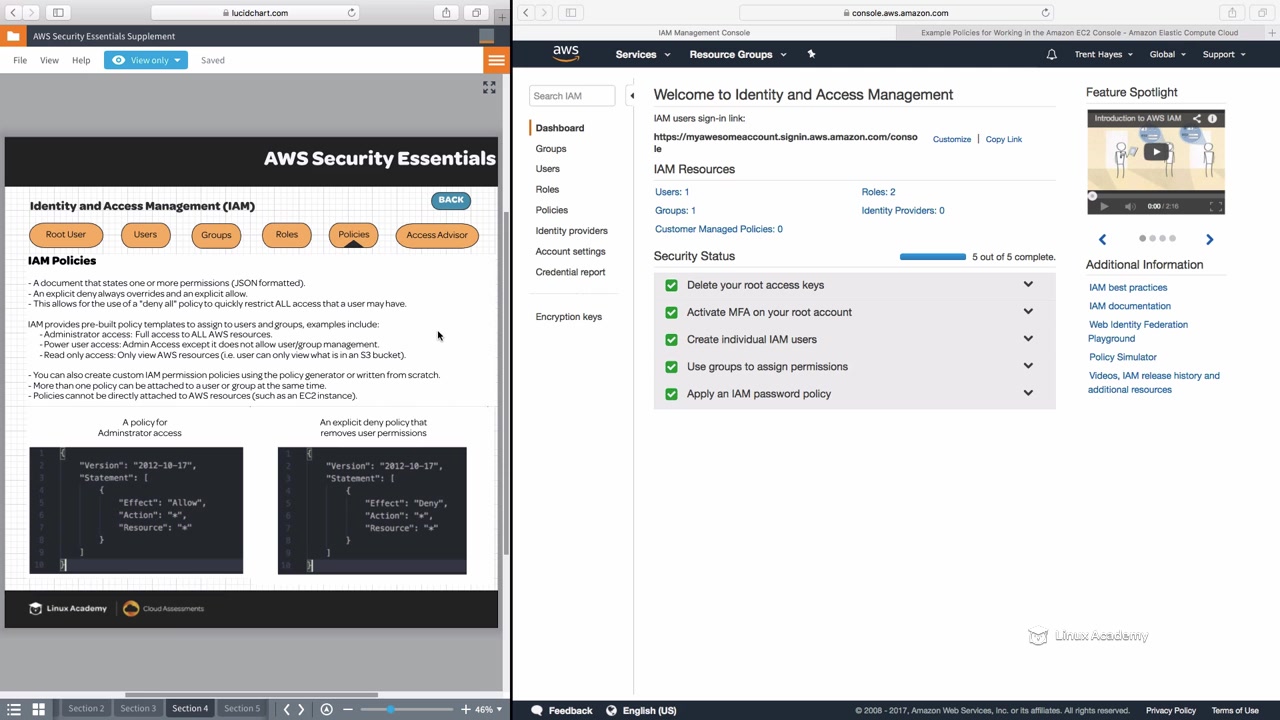Share the Introduction to AWS IAM video
Image resolution: width=1280 pixels, height=720 pixels.
coord(1196,118)
